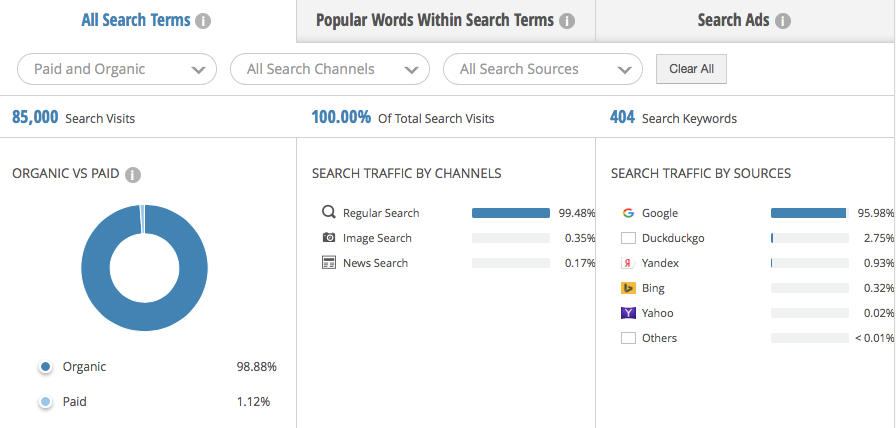This screenshot has width=896, height=428.
Task: Open the Search Ads tab
Action: tap(744, 20)
